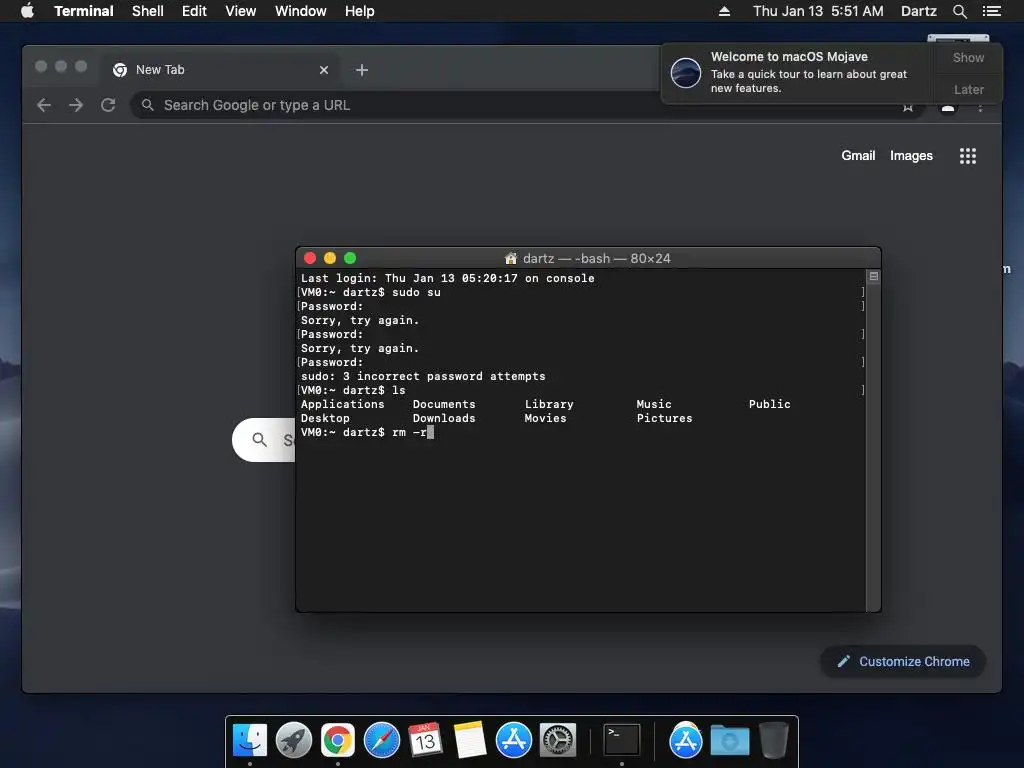Click the 'Downloads' entry in Terminal output
Viewport: 1024px width, 768px height.
(x=444, y=418)
